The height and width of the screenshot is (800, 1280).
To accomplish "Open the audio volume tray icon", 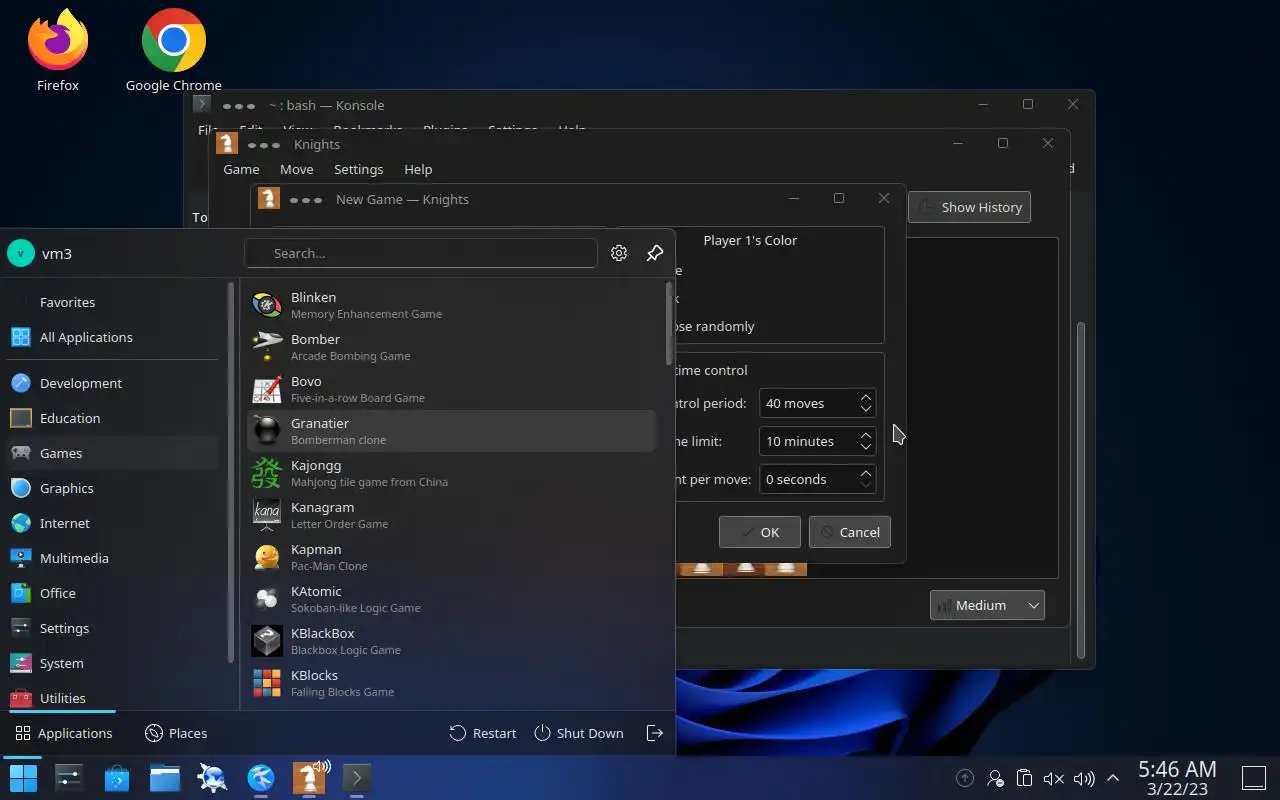I will coord(1083,778).
